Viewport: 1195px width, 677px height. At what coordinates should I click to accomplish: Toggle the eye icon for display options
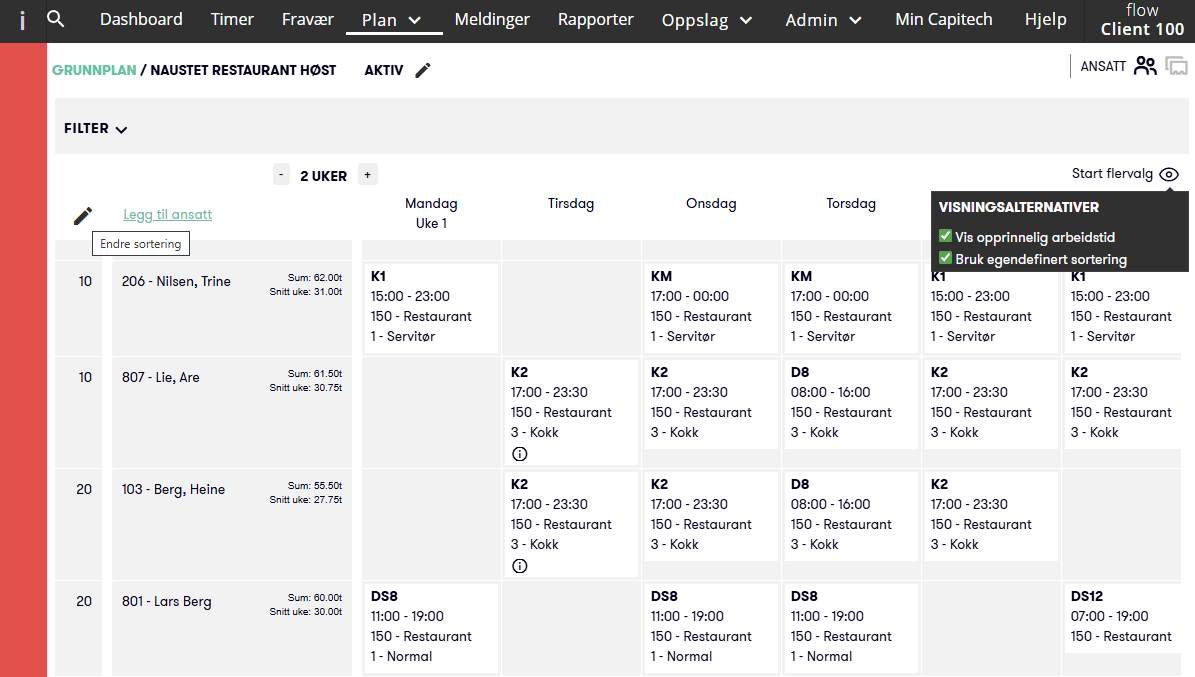point(1169,174)
